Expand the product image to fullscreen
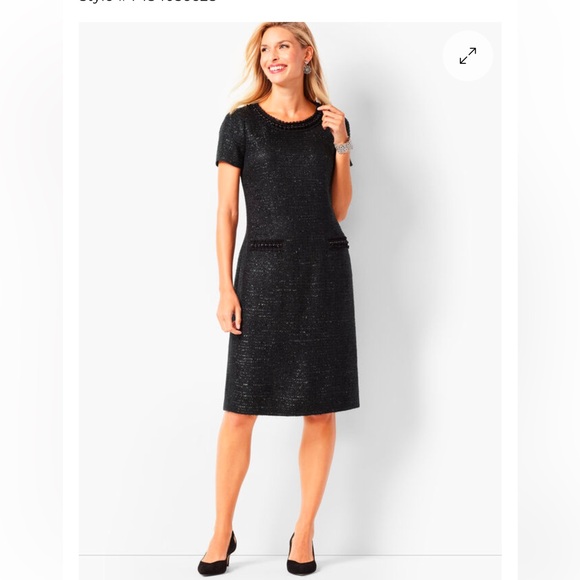 468,56
